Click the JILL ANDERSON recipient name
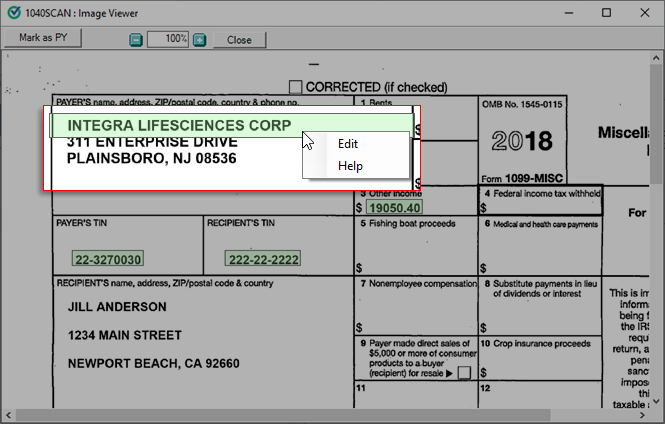This screenshot has height=424, width=665. [117, 307]
